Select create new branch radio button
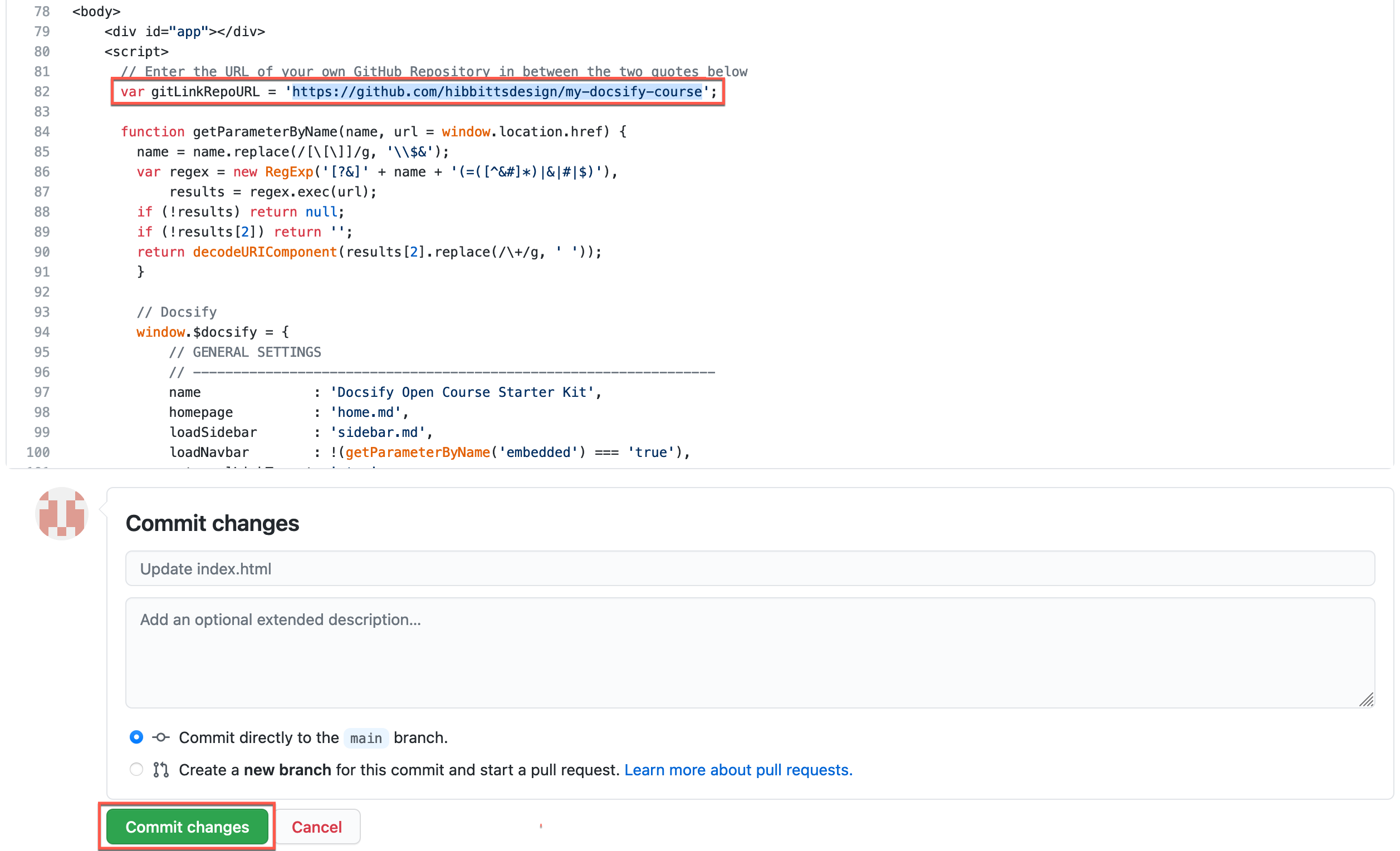 pos(135,769)
